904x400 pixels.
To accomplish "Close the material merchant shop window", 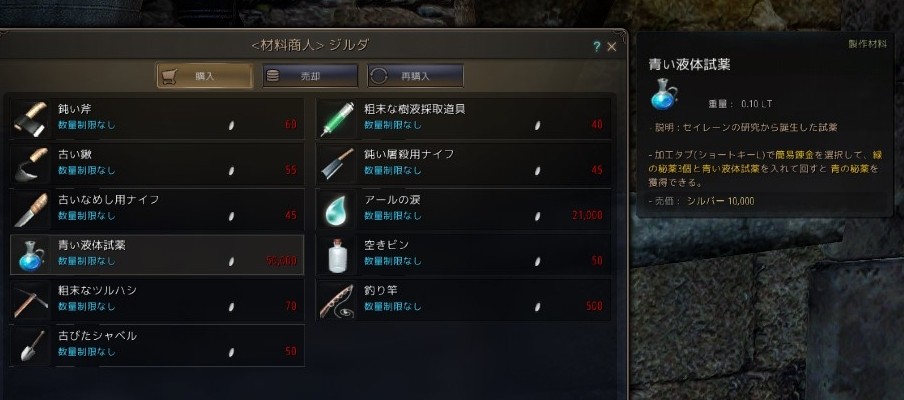I will pyautogui.click(x=612, y=47).
